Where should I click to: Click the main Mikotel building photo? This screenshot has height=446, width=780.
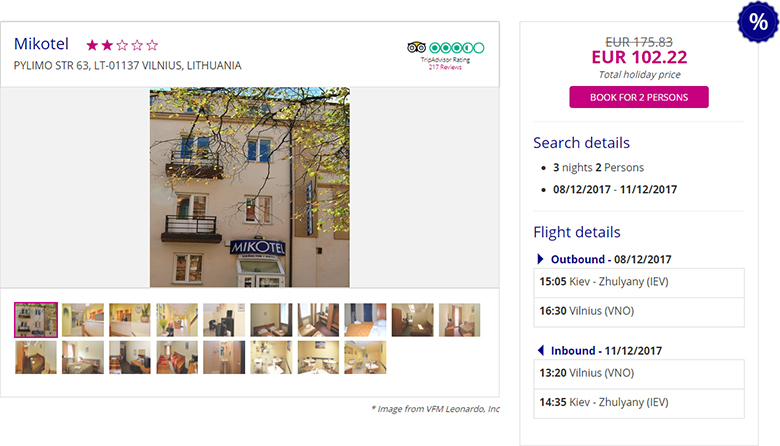[250, 187]
